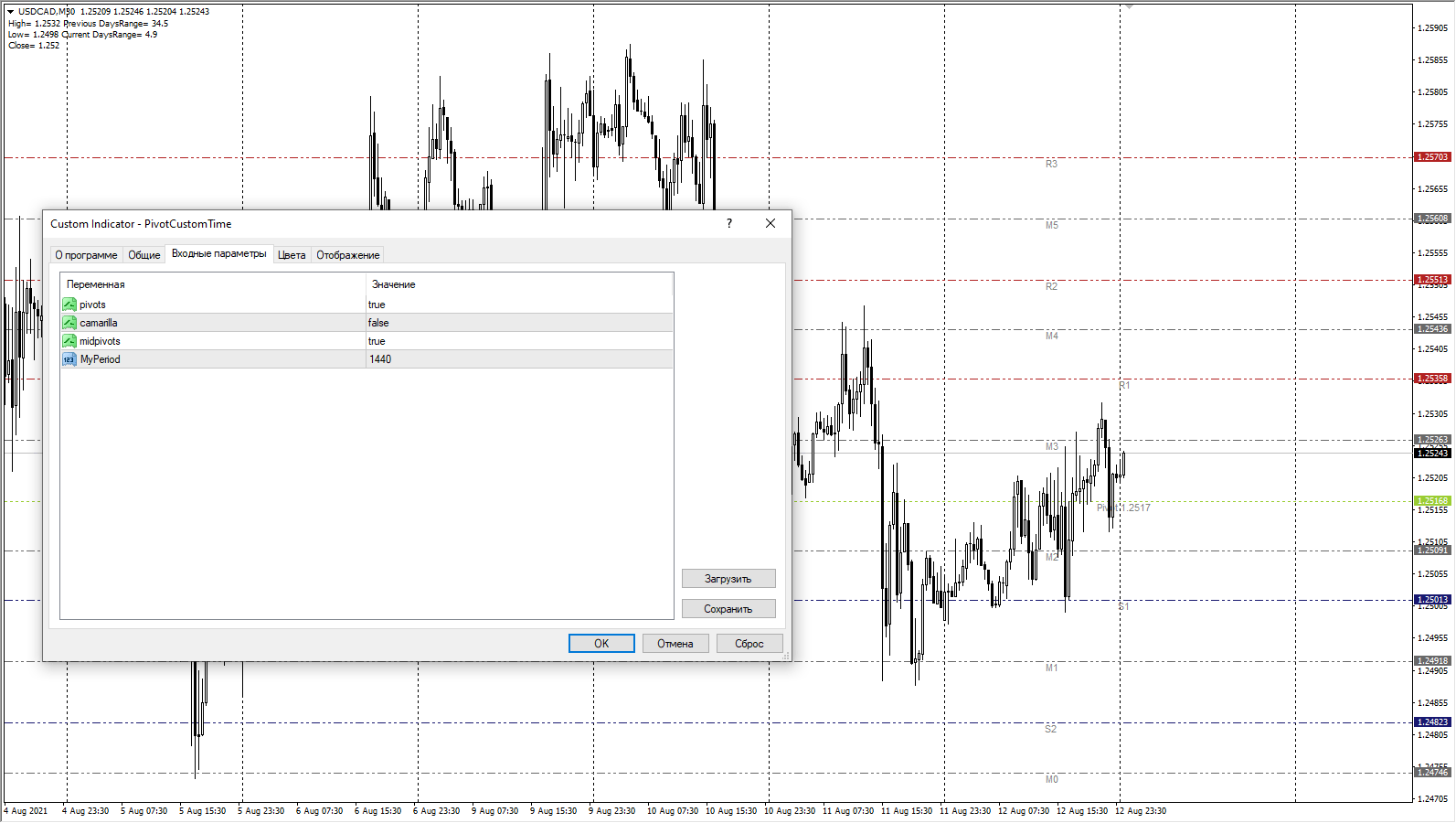
Task: Confirm settings with the OK button
Action: point(601,644)
